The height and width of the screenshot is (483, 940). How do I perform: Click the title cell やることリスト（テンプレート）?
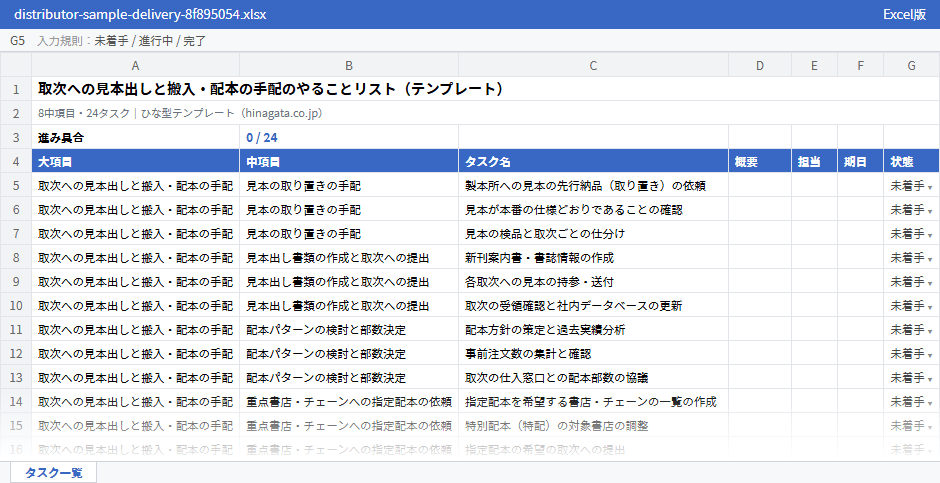coord(486,89)
